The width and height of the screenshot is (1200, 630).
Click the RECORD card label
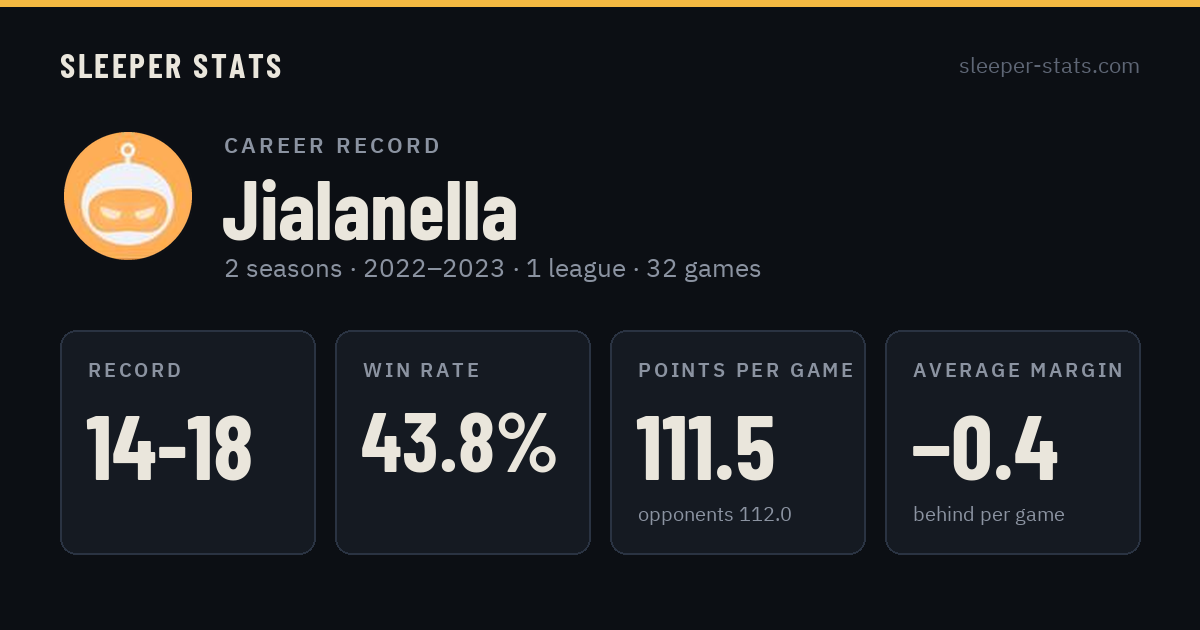coord(135,371)
